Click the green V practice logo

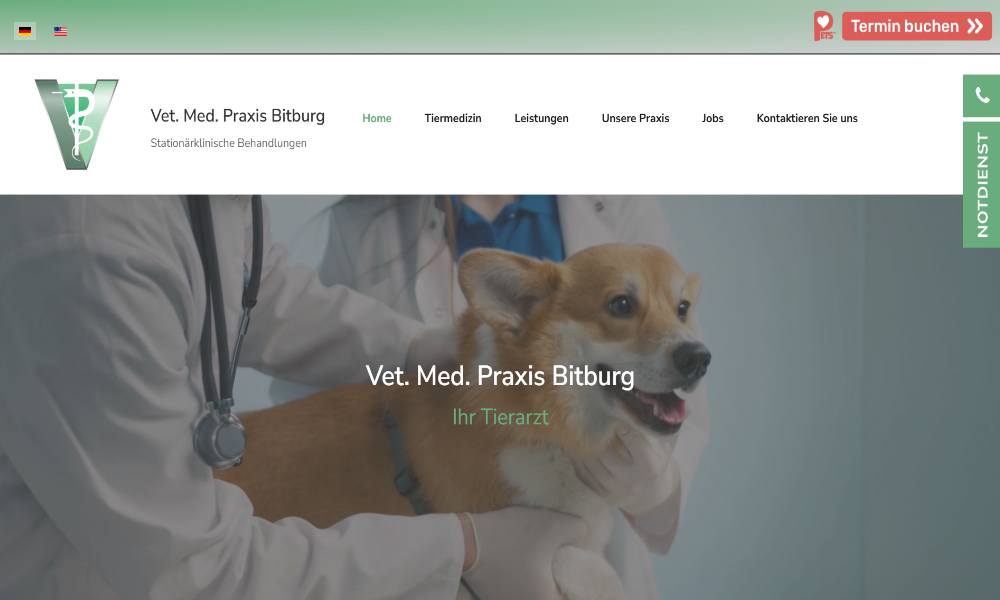point(77,124)
